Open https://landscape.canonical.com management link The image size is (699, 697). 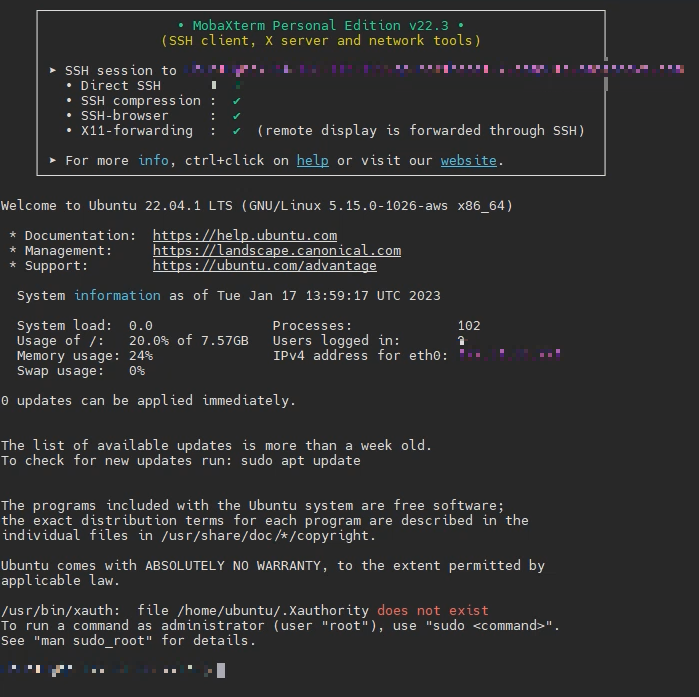tap(277, 250)
